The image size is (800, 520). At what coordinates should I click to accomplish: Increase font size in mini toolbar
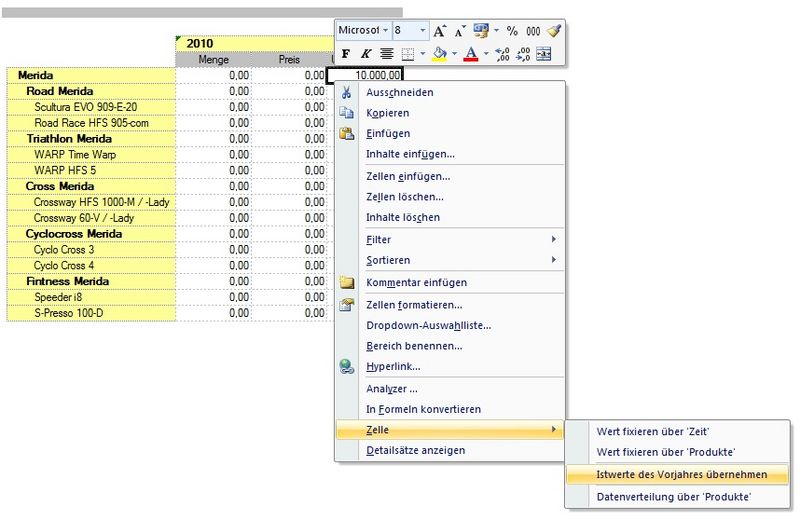[x=439, y=31]
